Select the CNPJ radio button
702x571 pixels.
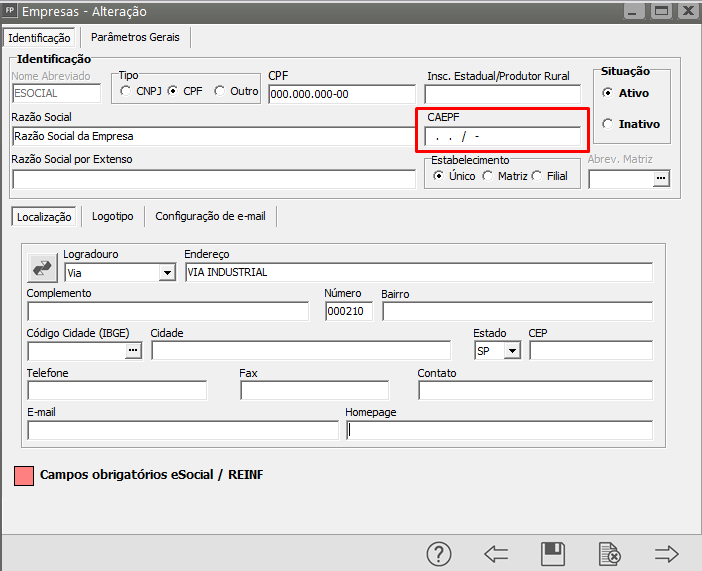coord(126,92)
